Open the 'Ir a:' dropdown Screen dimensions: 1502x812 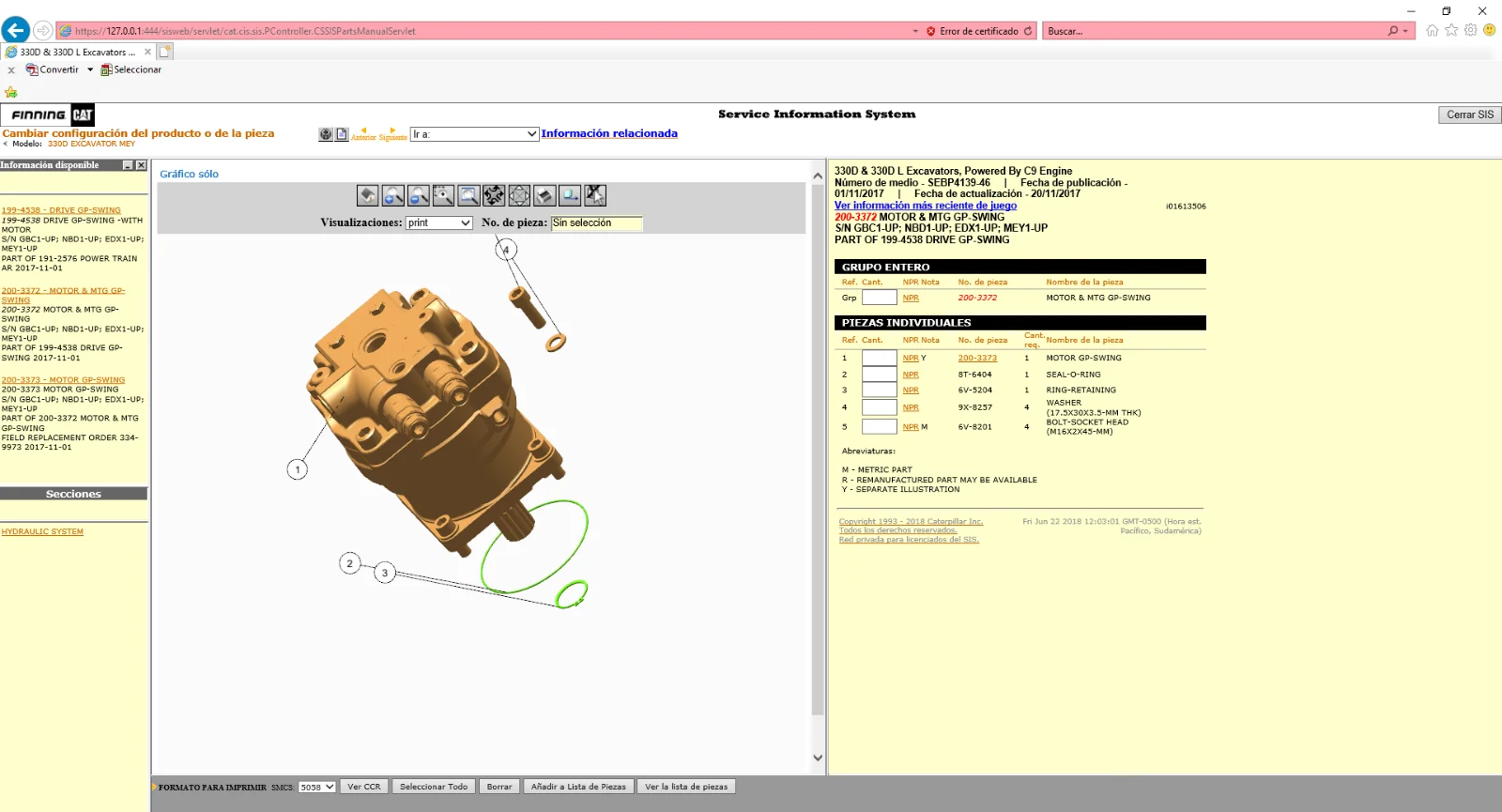coord(475,134)
